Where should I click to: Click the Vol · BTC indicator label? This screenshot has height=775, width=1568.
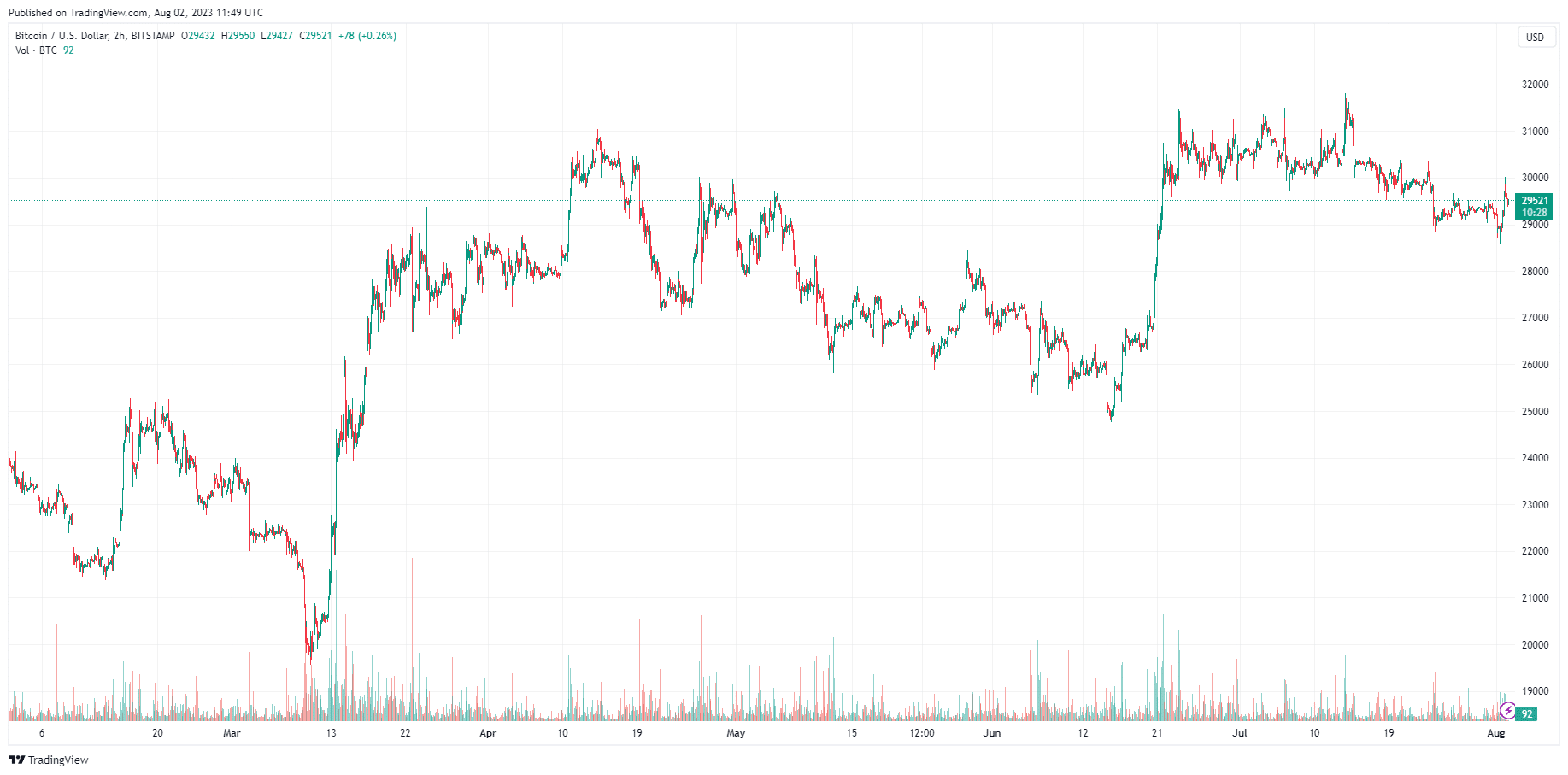click(36, 50)
